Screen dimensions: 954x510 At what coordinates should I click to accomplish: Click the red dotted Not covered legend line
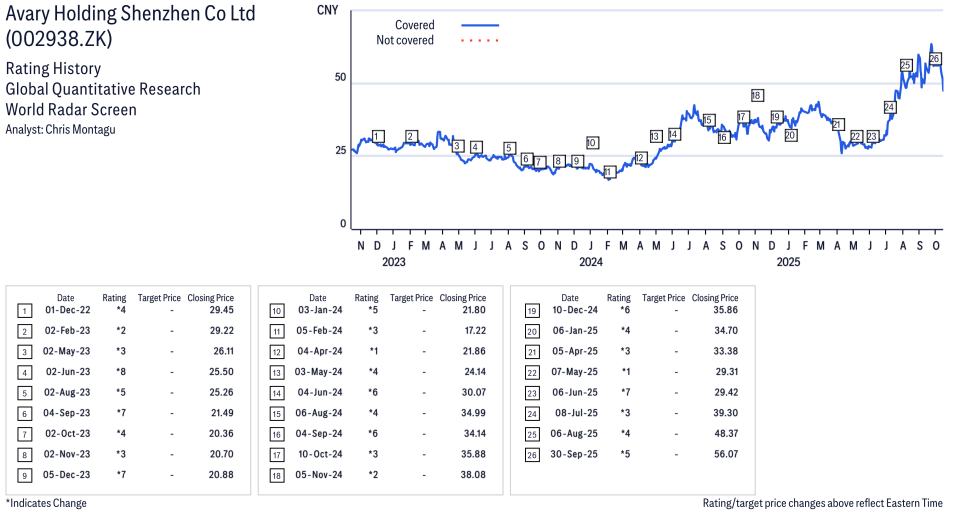click(x=480, y=41)
